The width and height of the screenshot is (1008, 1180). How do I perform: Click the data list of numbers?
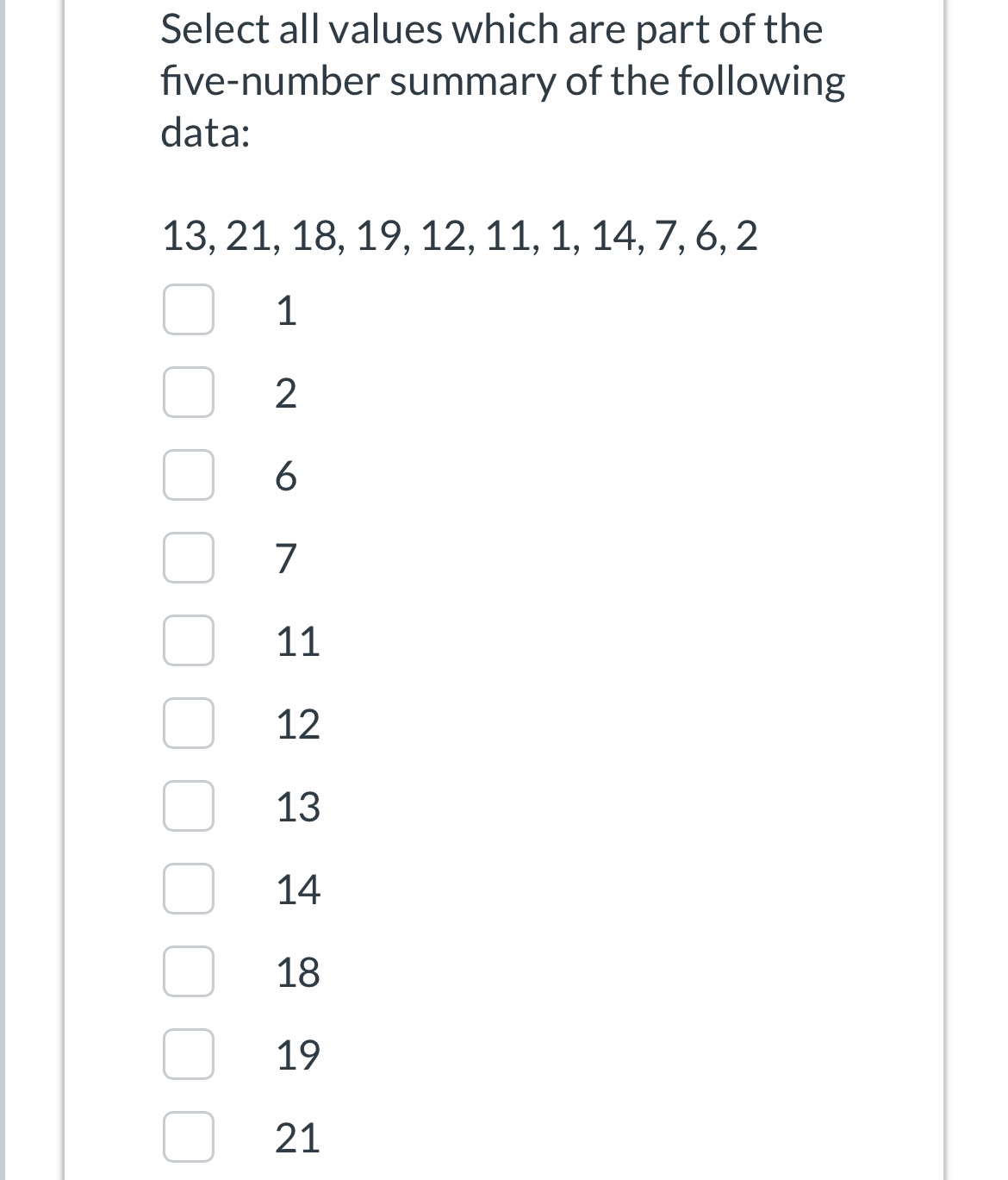459,239
